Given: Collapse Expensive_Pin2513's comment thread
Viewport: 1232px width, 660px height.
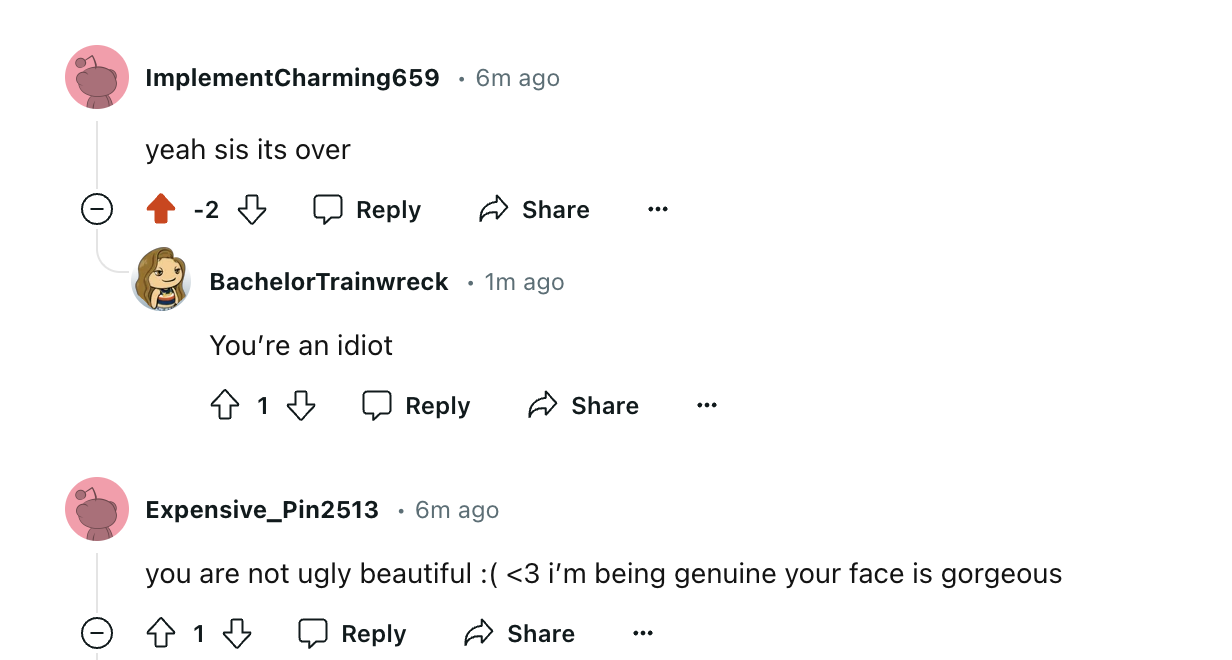Looking at the screenshot, I should [97, 633].
